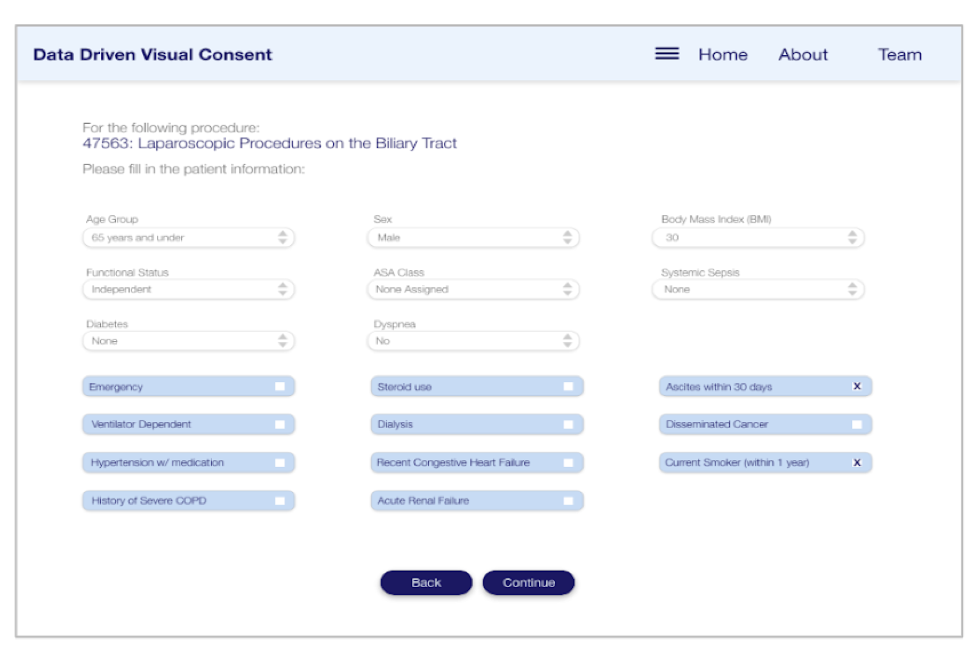Screen dimensions: 974x664
Task: Uncheck the Current Smoker X mark
Action: [857, 463]
